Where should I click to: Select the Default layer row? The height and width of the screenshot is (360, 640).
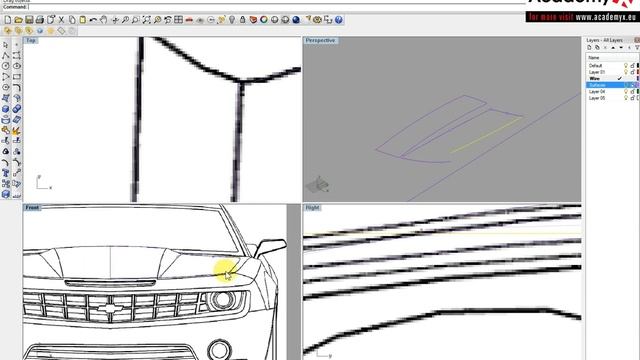[612, 65]
